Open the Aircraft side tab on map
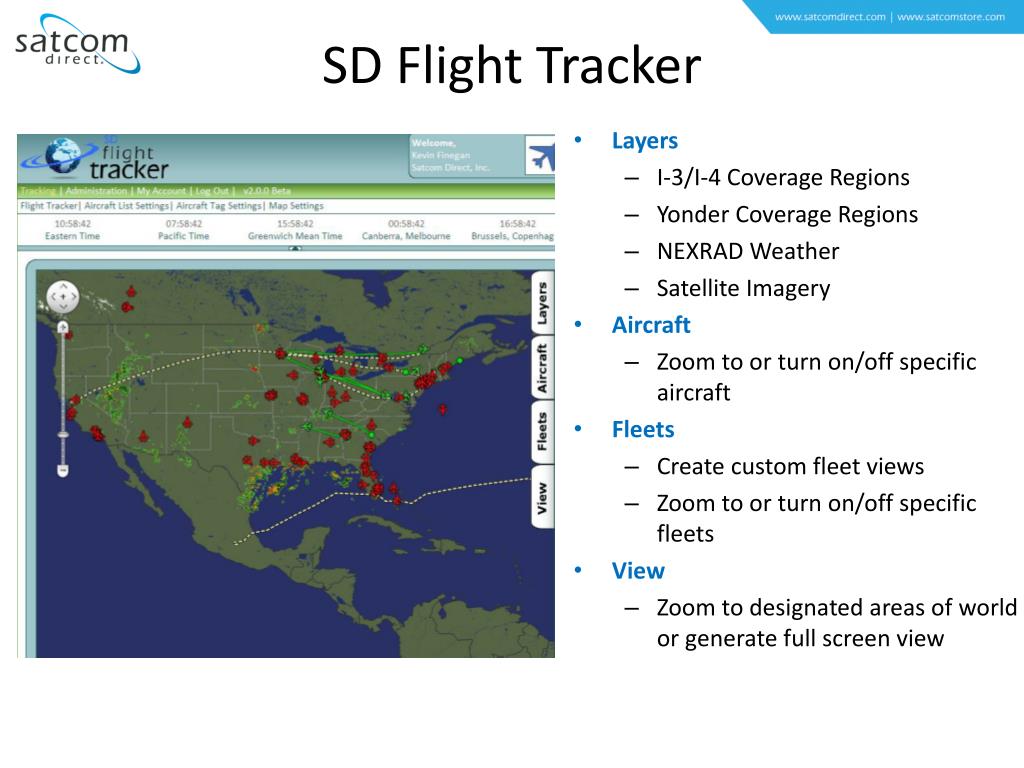The height and width of the screenshot is (768, 1024). (542, 368)
